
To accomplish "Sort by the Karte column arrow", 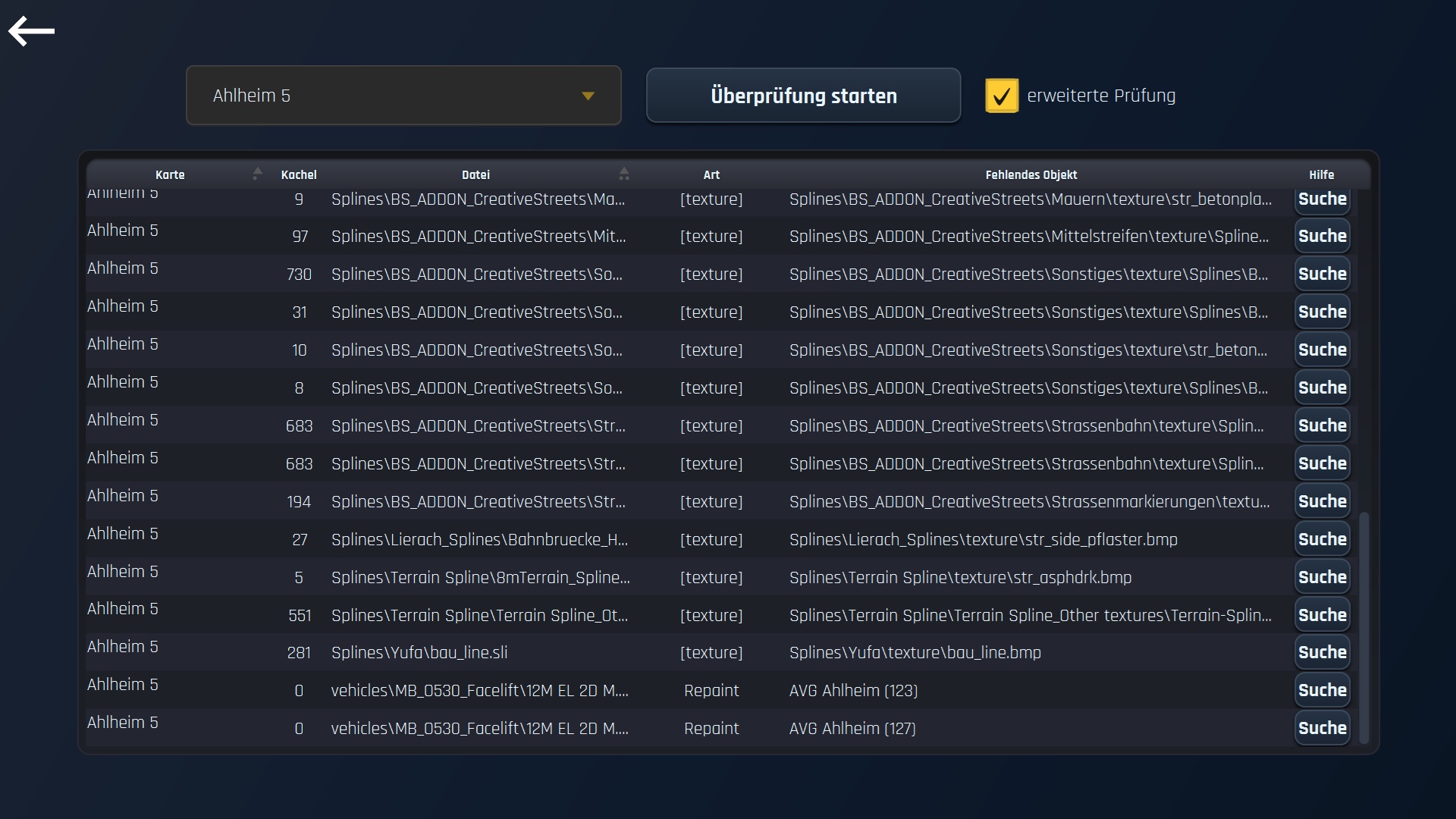I will click(257, 174).
